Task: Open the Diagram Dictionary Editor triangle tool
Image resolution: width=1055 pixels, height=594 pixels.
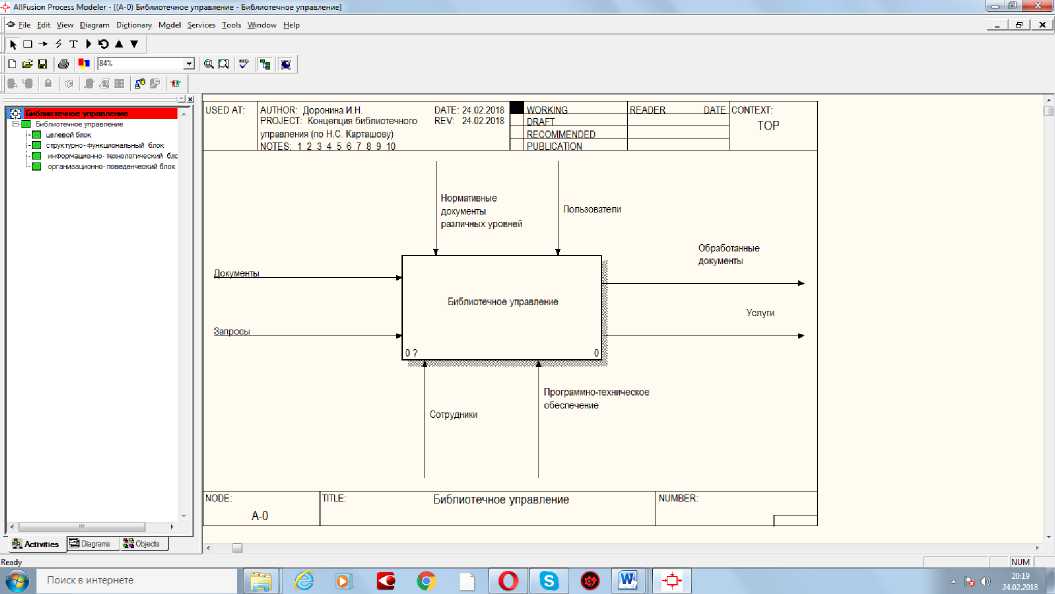Action: coord(88,44)
